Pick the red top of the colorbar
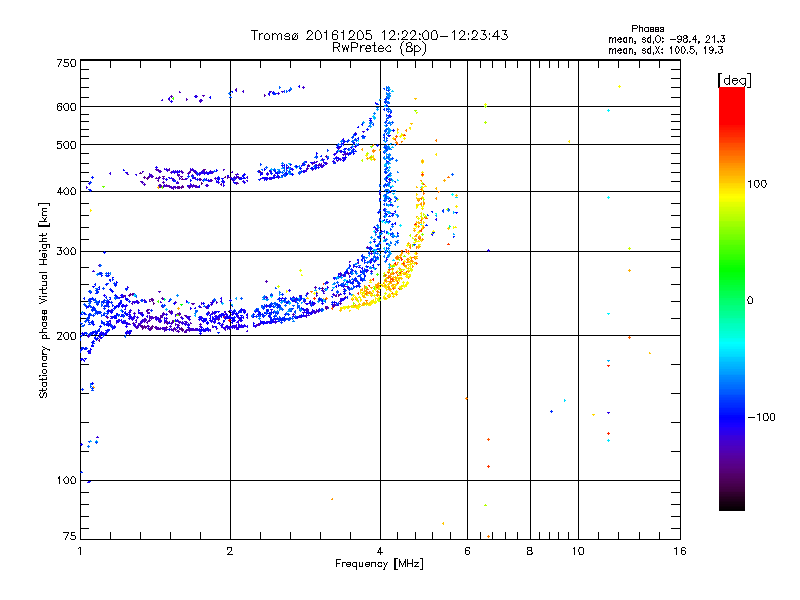Image resolution: width=800 pixels, height=600 pixels. click(x=731, y=93)
